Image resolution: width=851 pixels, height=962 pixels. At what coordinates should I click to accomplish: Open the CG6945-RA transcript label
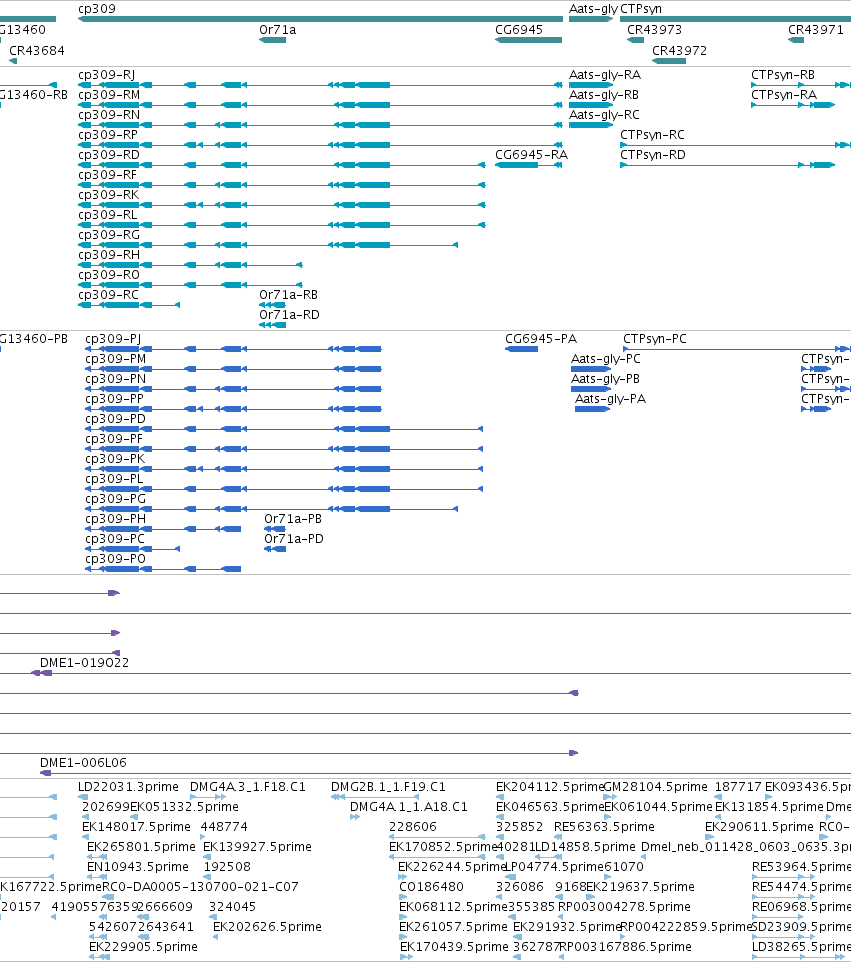click(x=531, y=155)
